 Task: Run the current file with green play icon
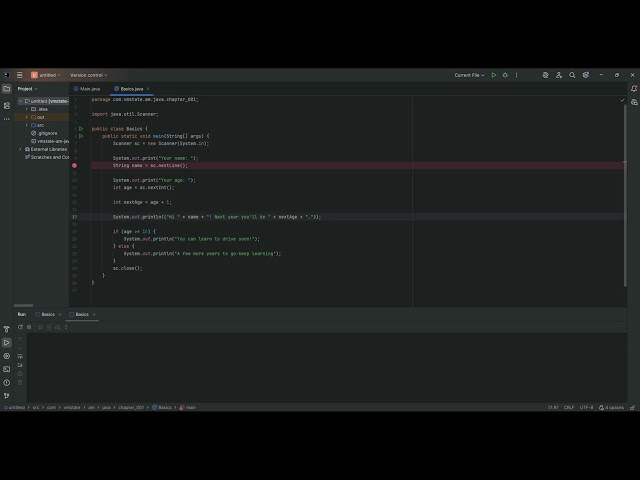click(x=494, y=75)
